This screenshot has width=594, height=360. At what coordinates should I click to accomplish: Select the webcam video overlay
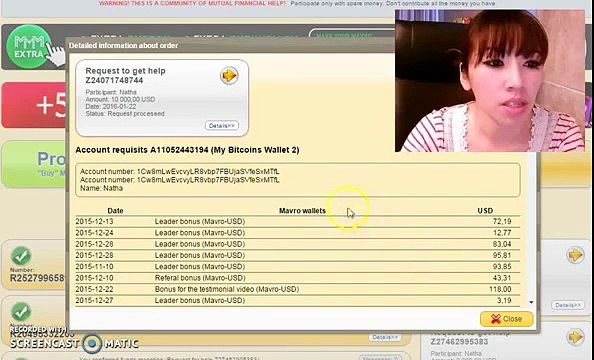pyautogui.click(x=490, y=81)
